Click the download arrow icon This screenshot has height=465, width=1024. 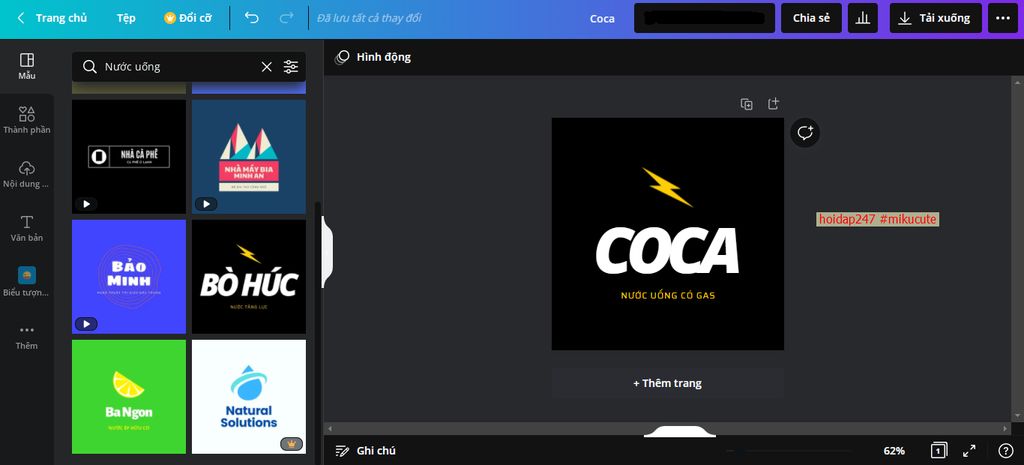pyautogui.click(x=904, y=18)
